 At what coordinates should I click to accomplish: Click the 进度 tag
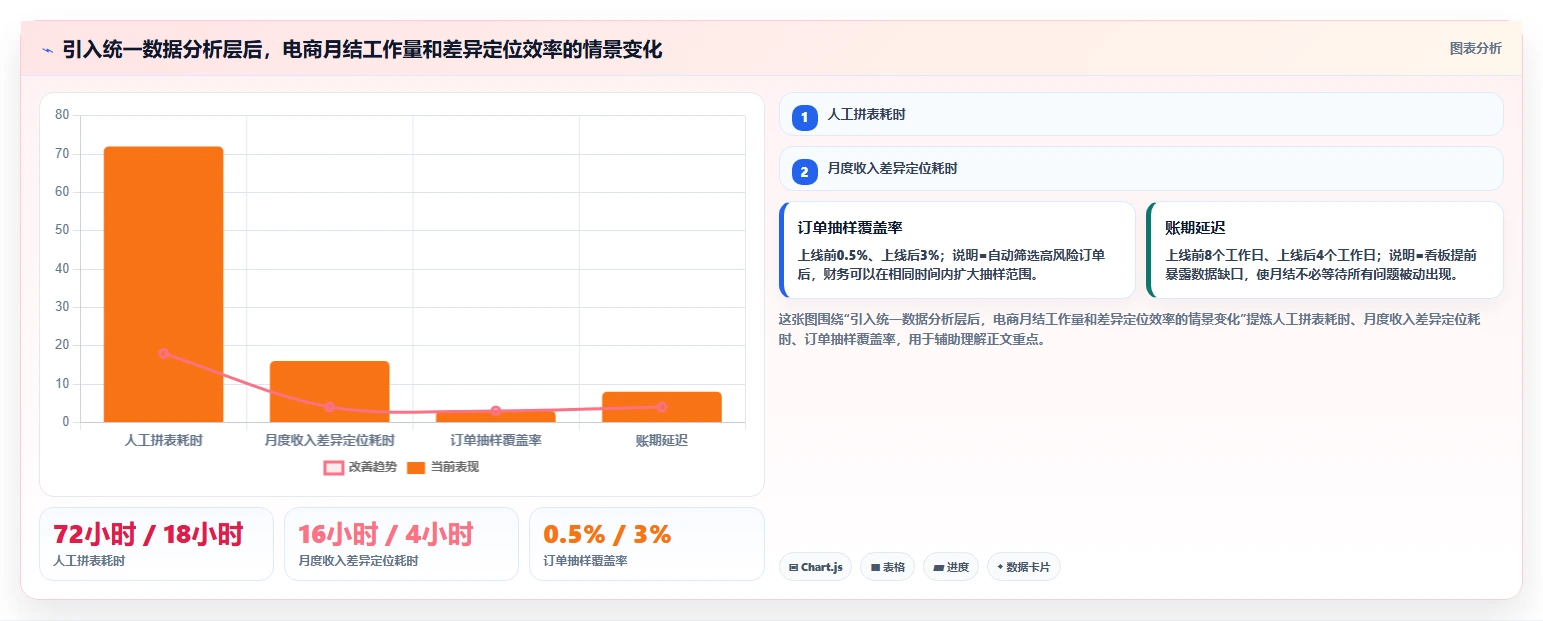[951, 567]
